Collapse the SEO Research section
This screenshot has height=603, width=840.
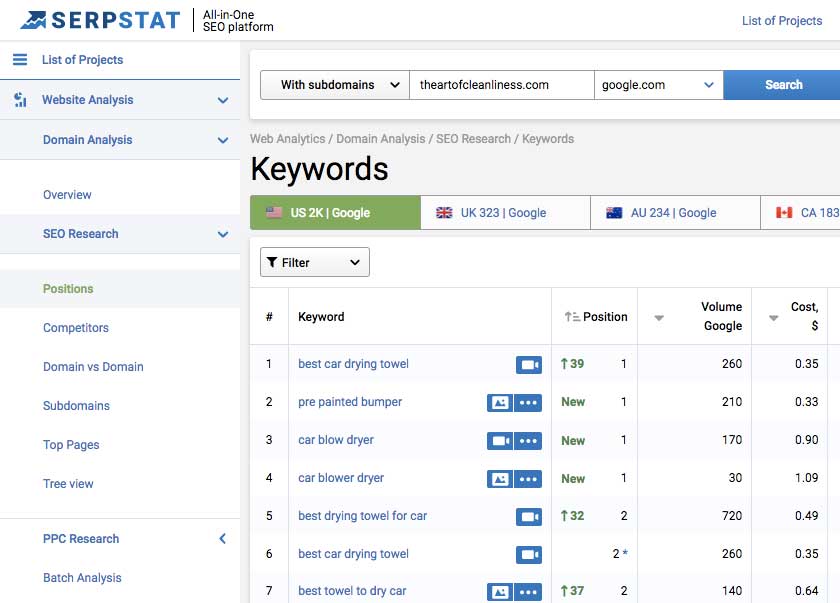pyautogui.click(x=222, y=234)
